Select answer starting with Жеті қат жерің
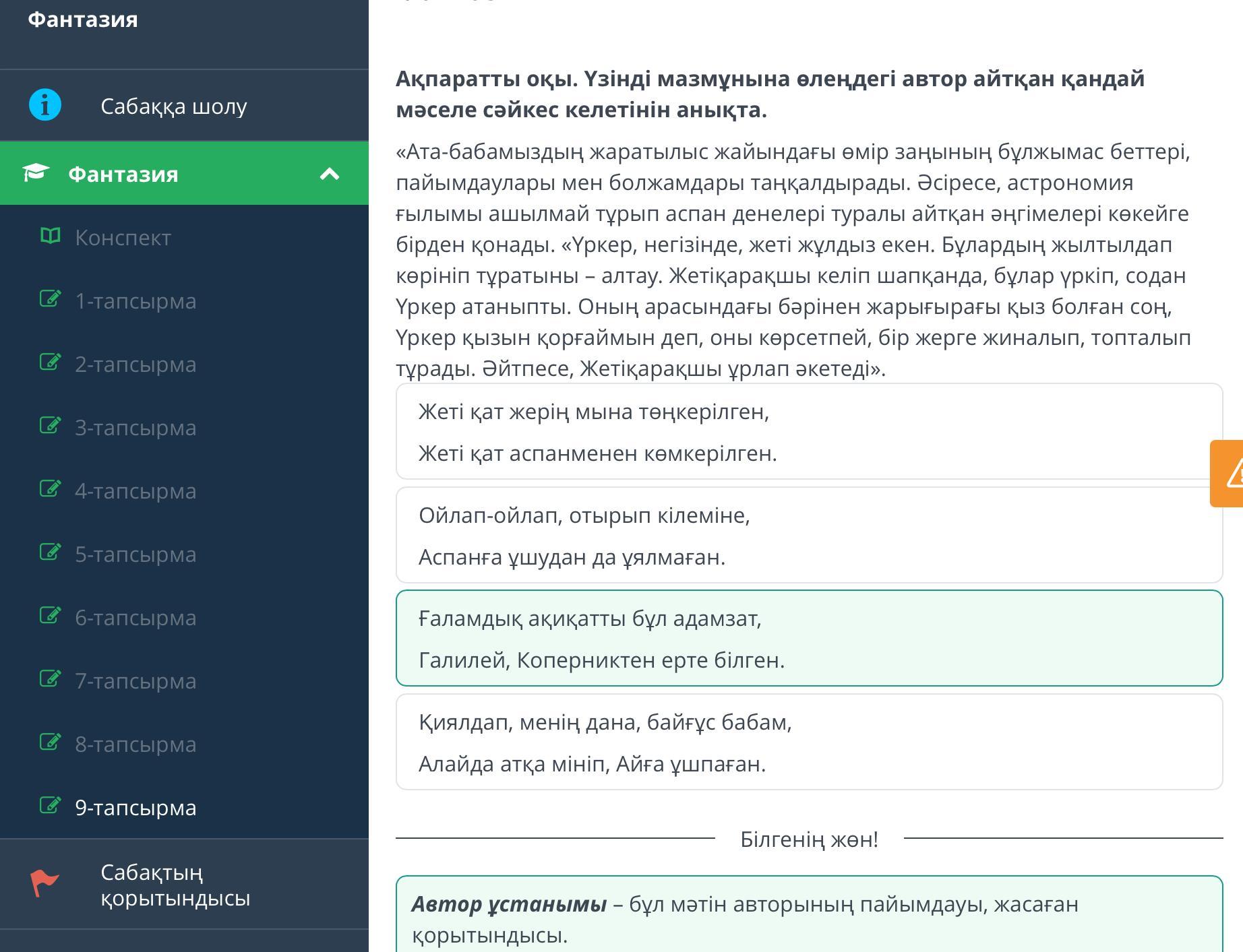Screen dimensions: 1243x952 (809, 432)
